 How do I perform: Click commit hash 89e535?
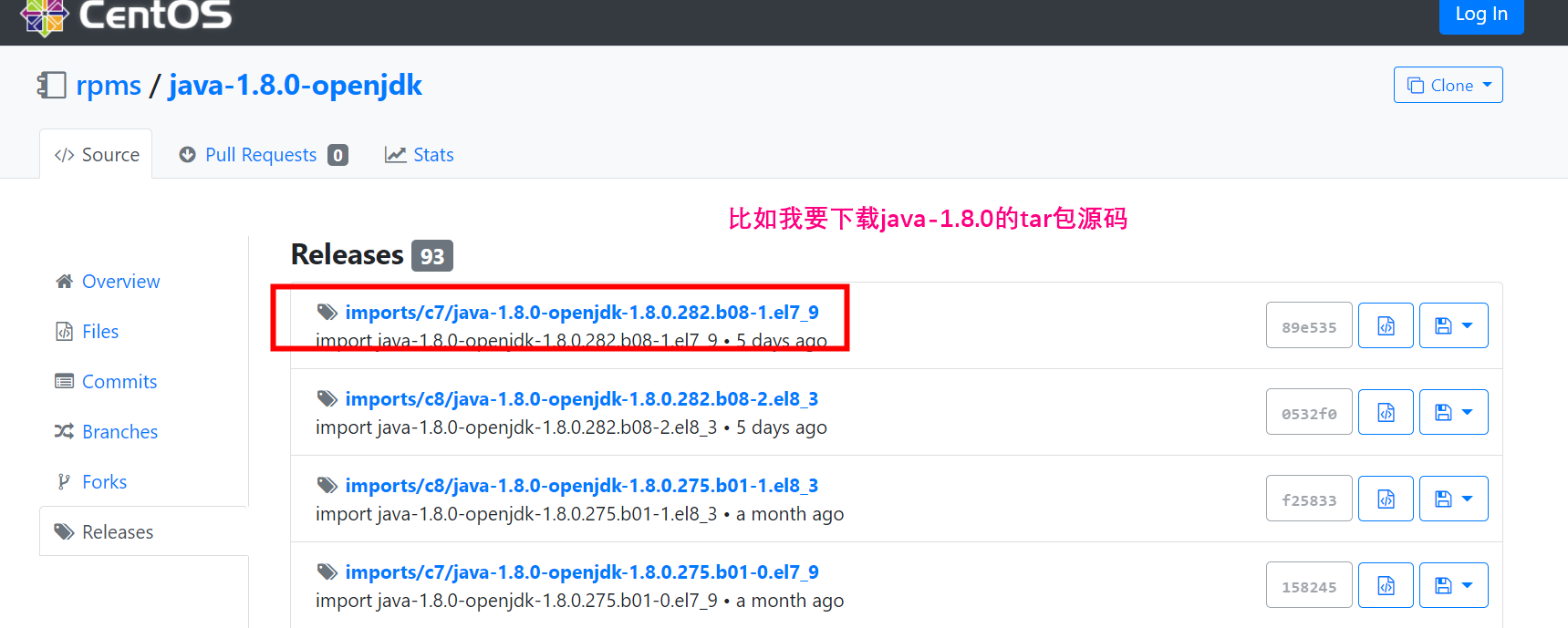click(1309, 325)
